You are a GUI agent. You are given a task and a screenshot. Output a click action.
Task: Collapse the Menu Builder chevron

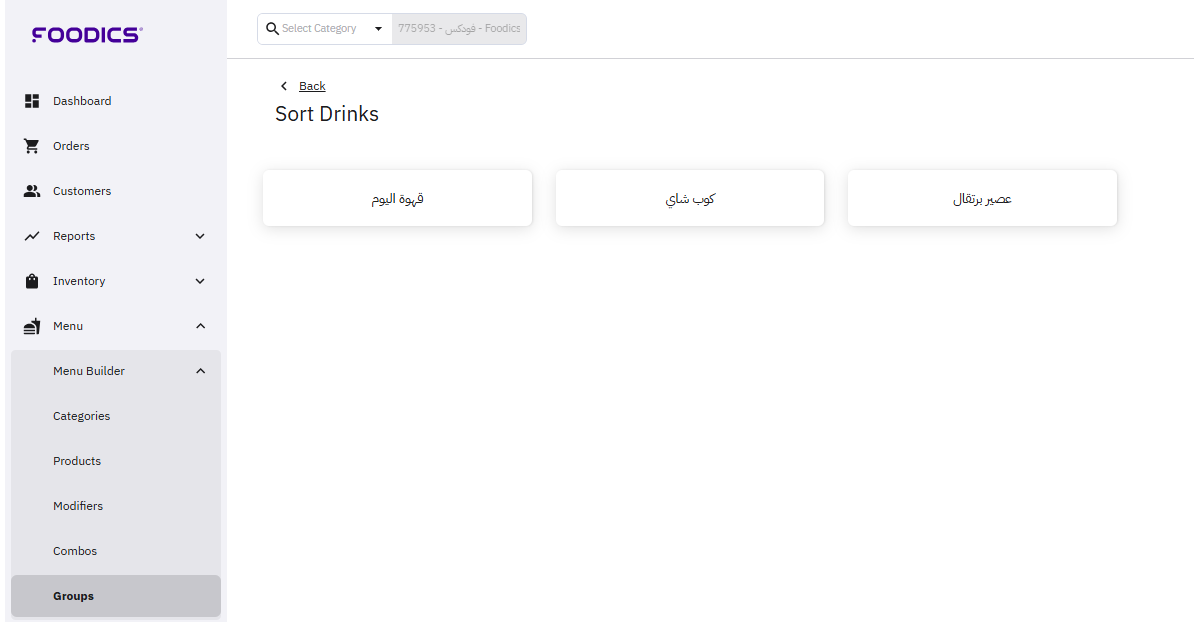click(x=200, y=371)
